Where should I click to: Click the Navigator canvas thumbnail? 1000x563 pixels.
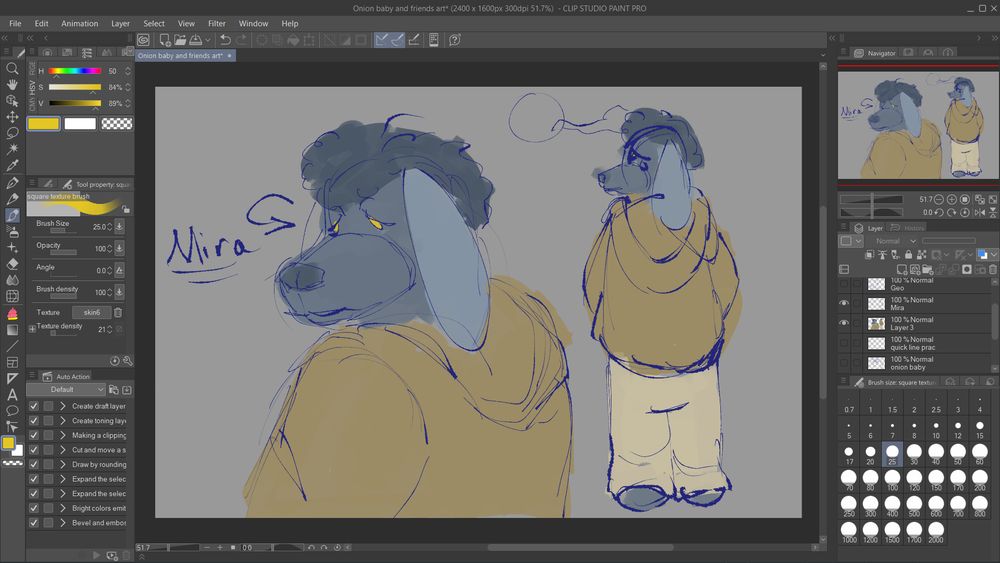pos(918,125)
